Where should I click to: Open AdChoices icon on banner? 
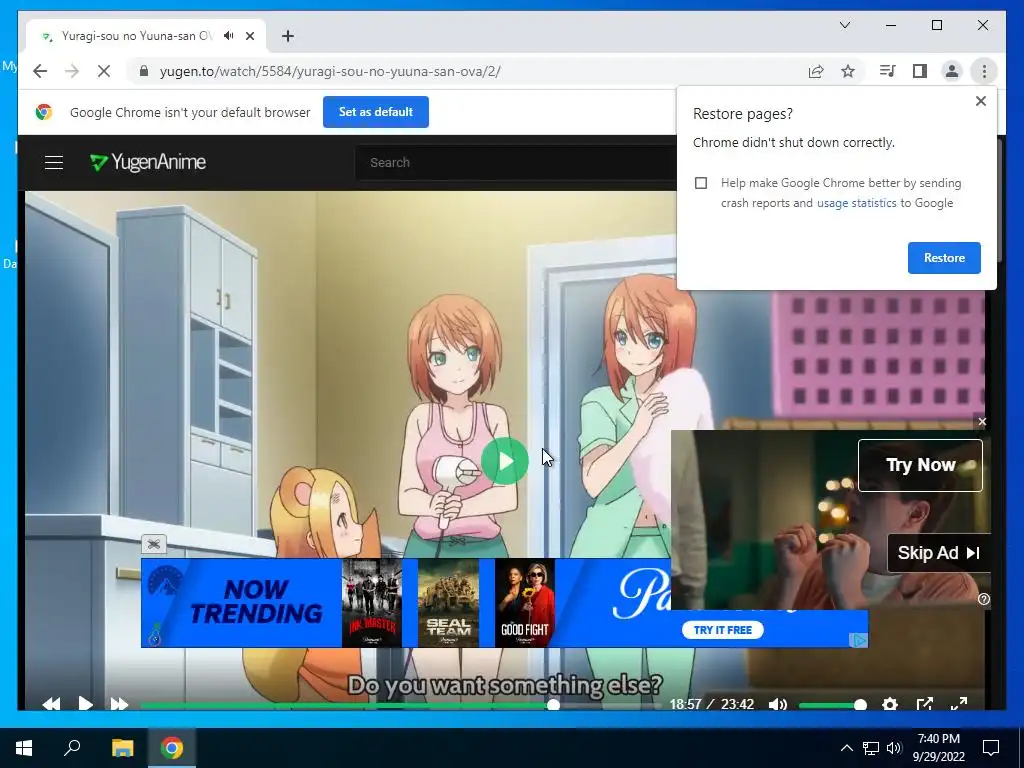[x=861, y=641]
